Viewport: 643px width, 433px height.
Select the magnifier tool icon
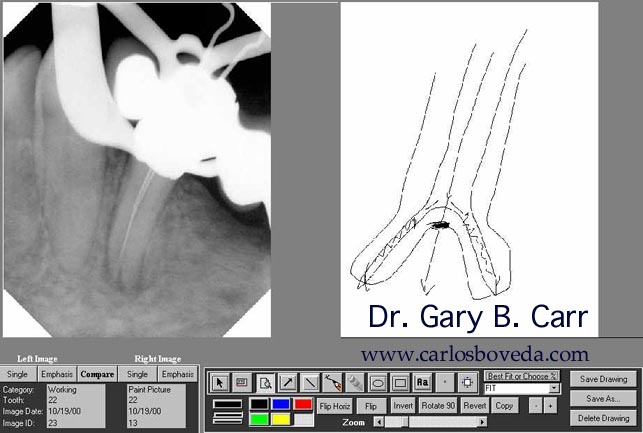[x=264, y=382]
